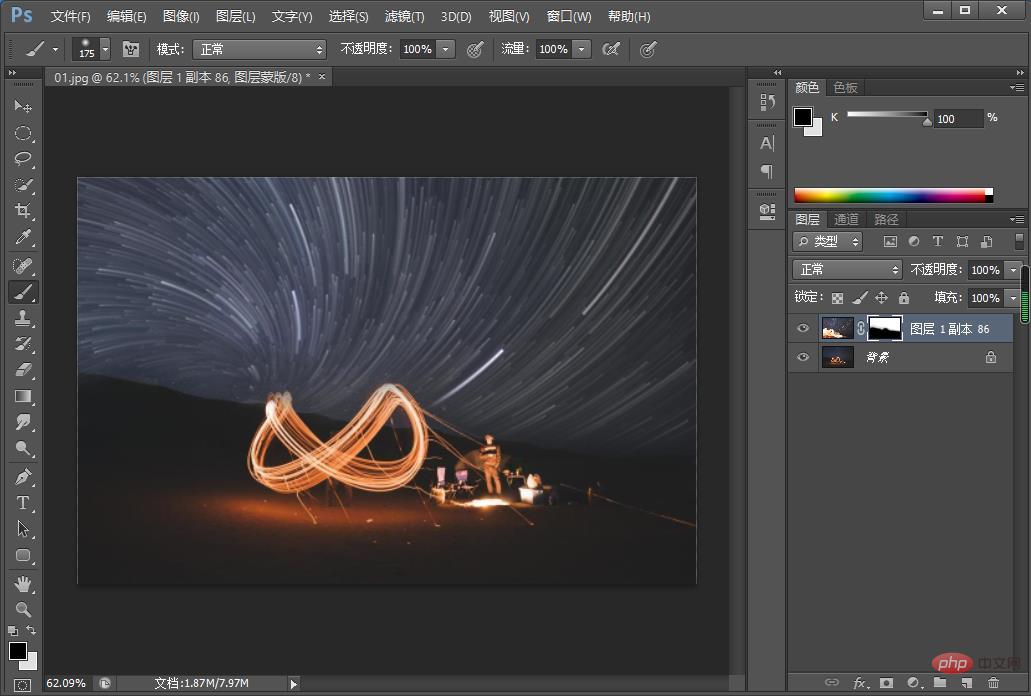
Task: Select the layer mask thumbnail
Action: tap(885, 329)
